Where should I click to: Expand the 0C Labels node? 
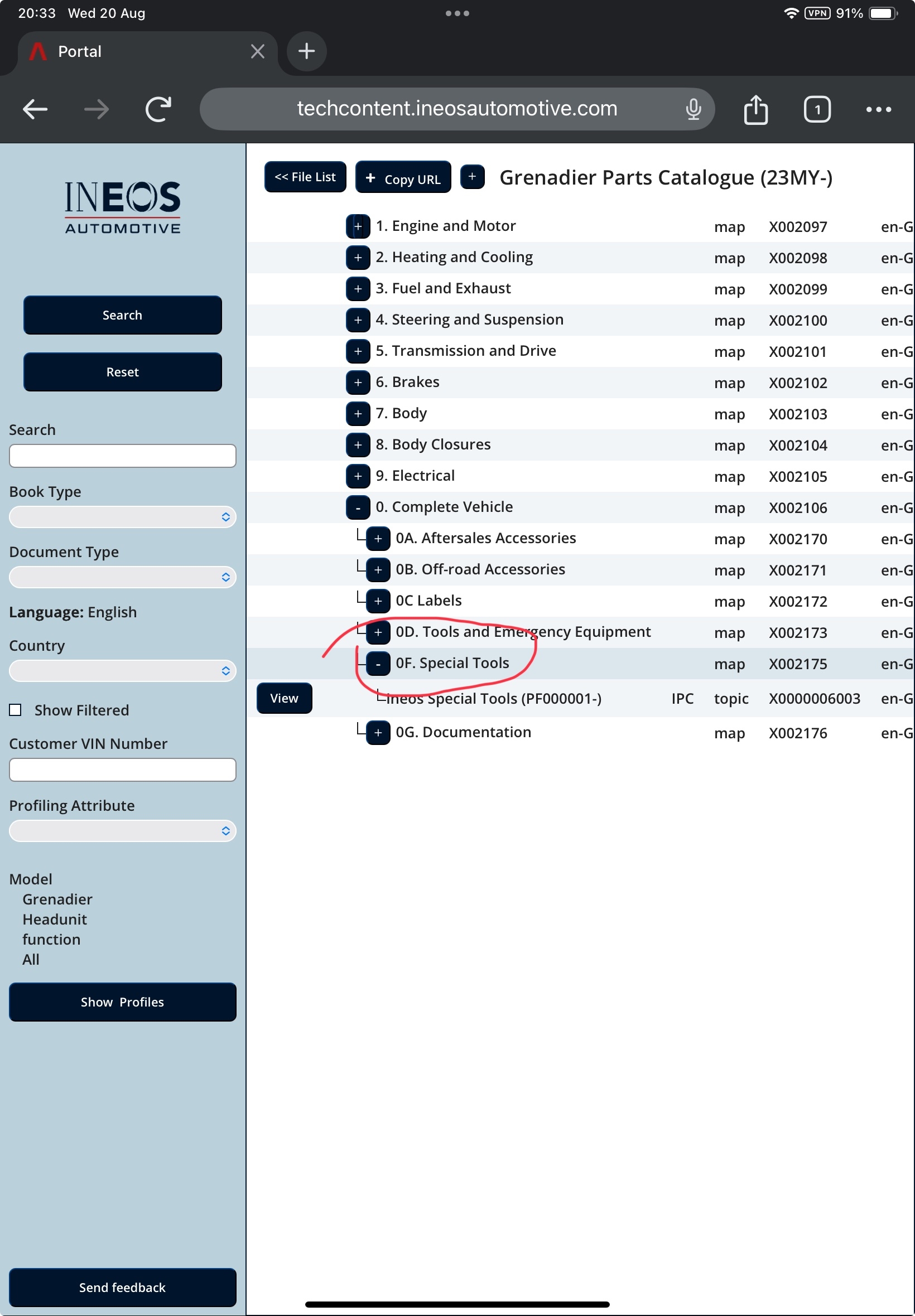click(x=378, y=601)
